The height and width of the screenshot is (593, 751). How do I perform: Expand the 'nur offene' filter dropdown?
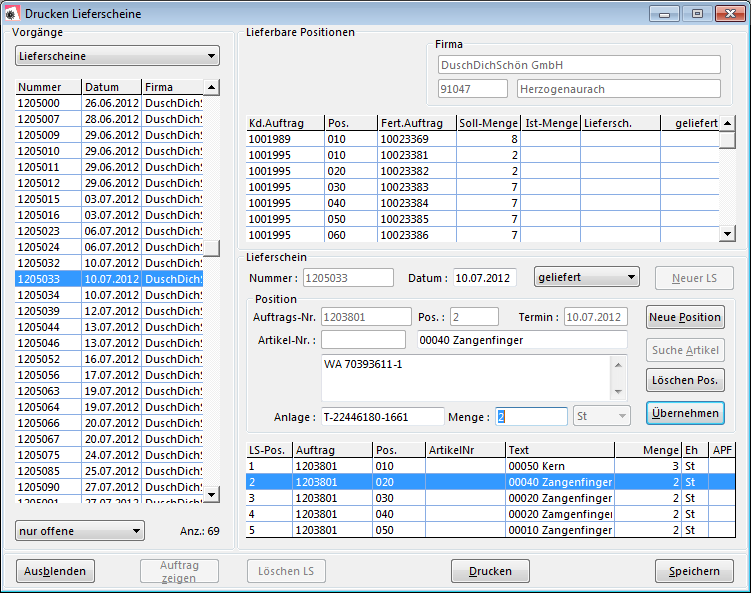click(80, 530)
